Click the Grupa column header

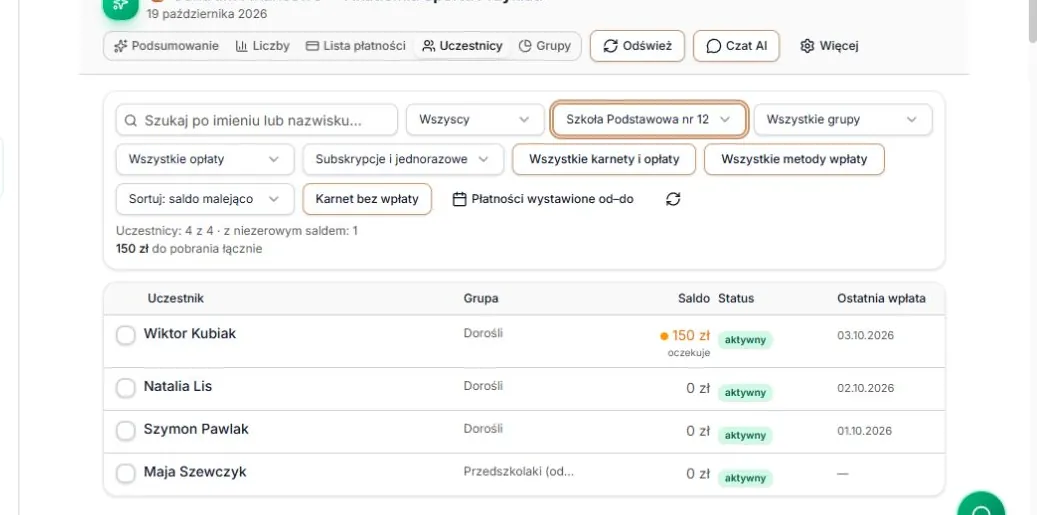[481, 299]
